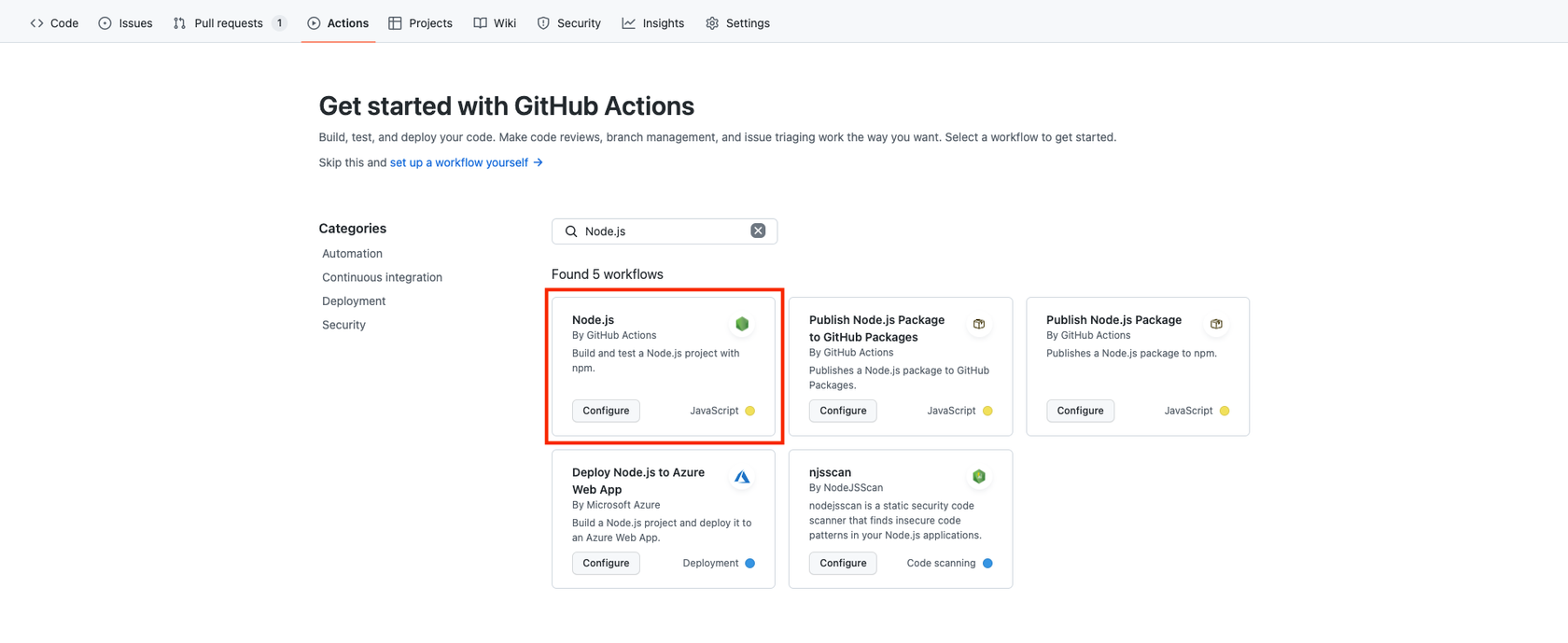
Task: Clear the workflow search text
Action: click(x=758, y=231)
